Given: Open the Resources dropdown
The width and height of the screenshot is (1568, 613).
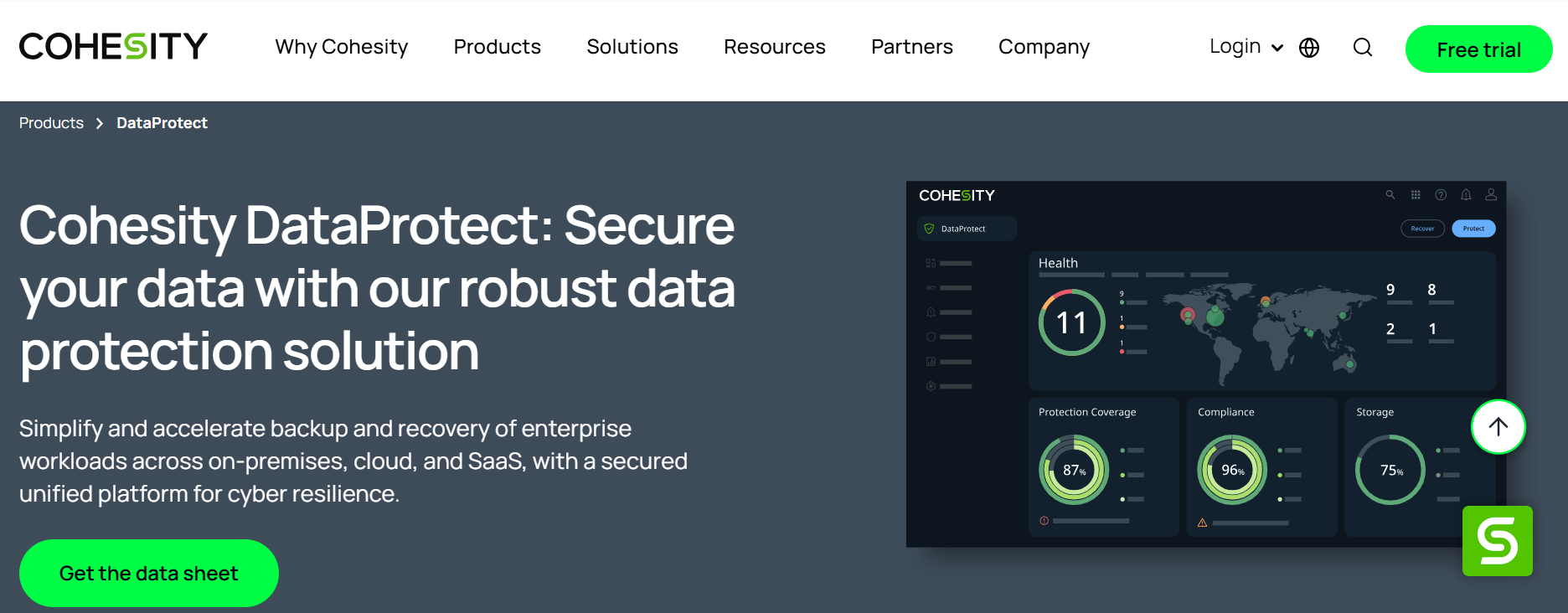Looking at the screenshot, I should point(774,47).
